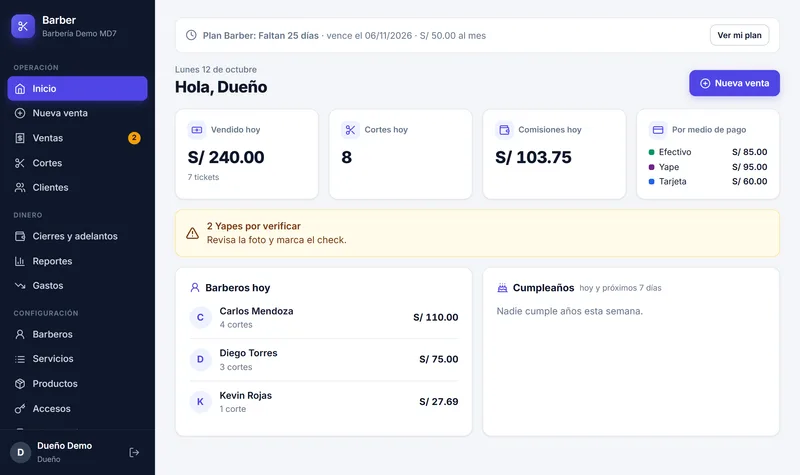The height and width of the screenshot is (475, 800).
Task: Click the Nueva venta plus icon in sidebar
Action: [20, 113]
